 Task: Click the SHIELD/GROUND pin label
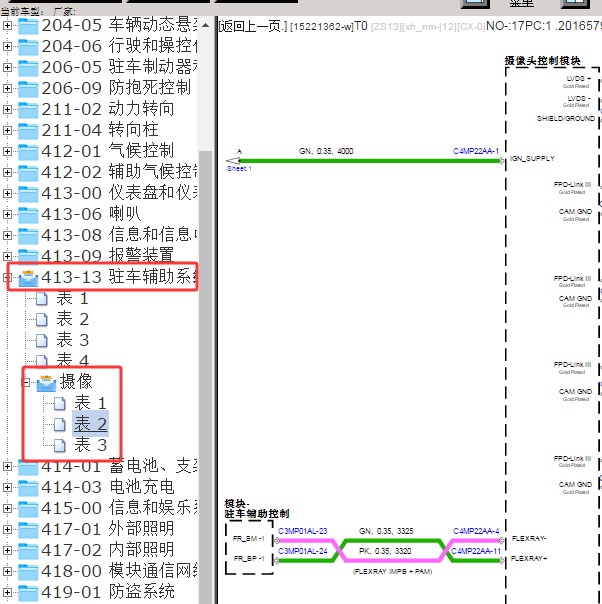566,119
